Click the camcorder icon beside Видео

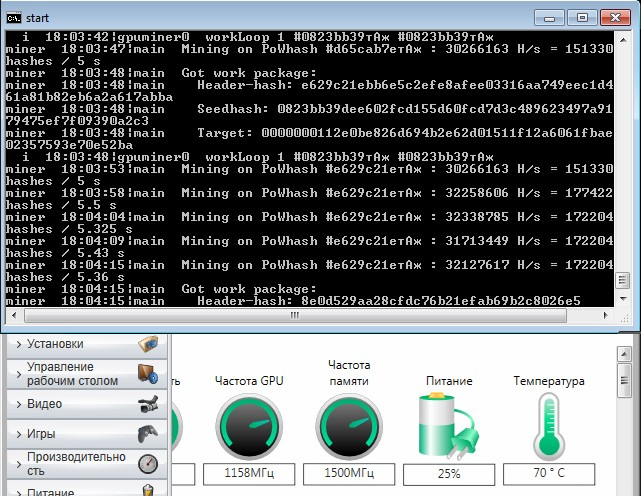click(x=147, y=404)
